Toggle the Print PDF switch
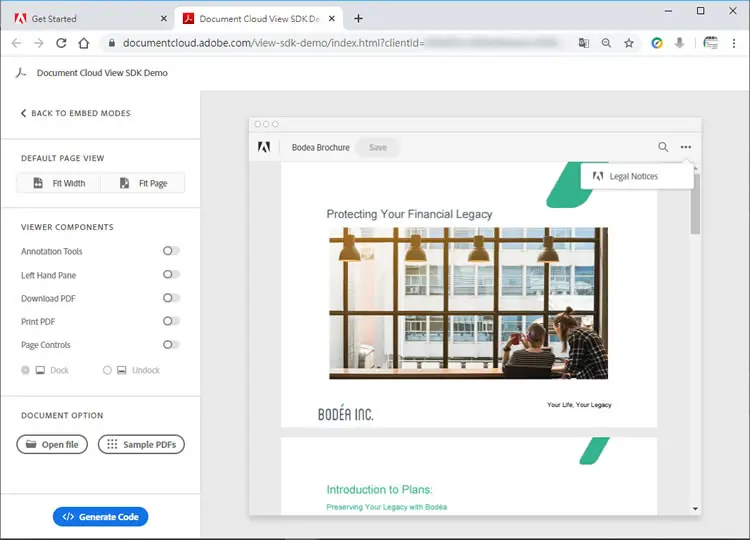 171,321
